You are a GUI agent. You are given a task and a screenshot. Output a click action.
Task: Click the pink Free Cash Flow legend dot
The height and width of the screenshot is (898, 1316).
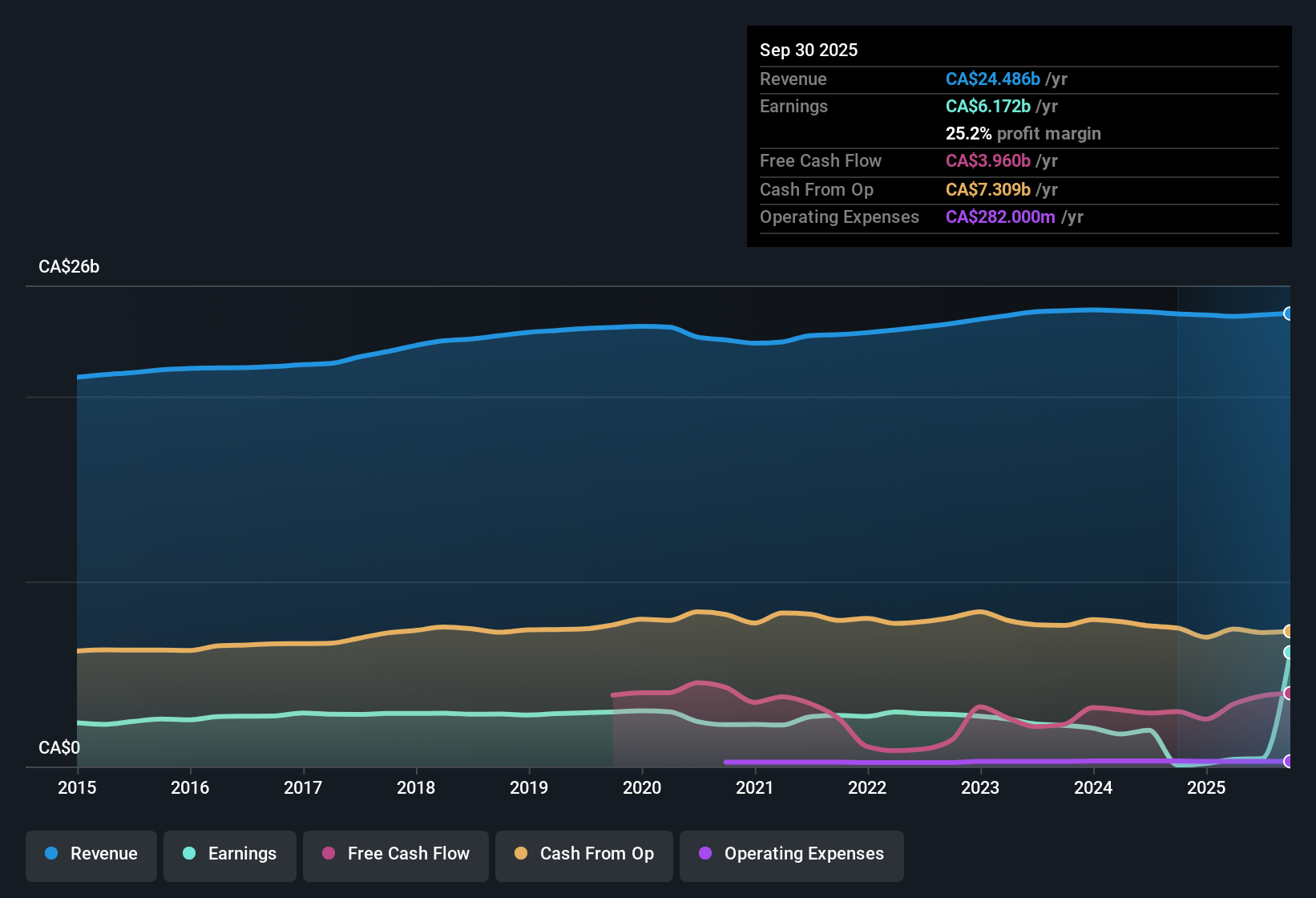coord(327,854)
